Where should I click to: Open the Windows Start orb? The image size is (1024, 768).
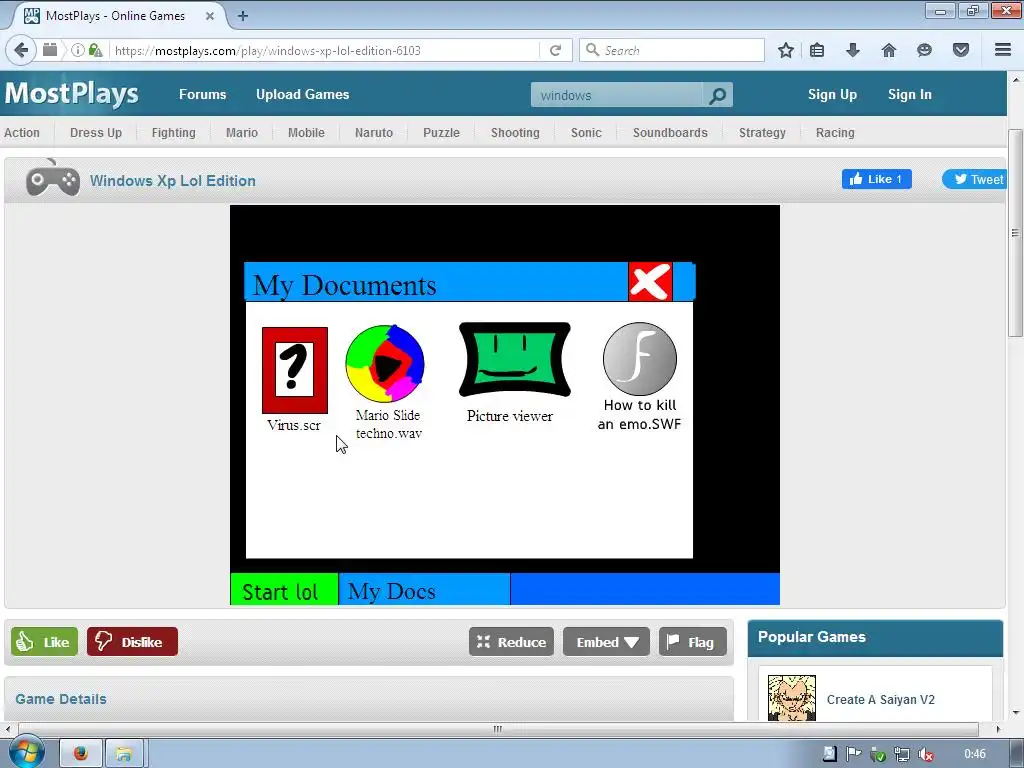[x=26, y=752]
